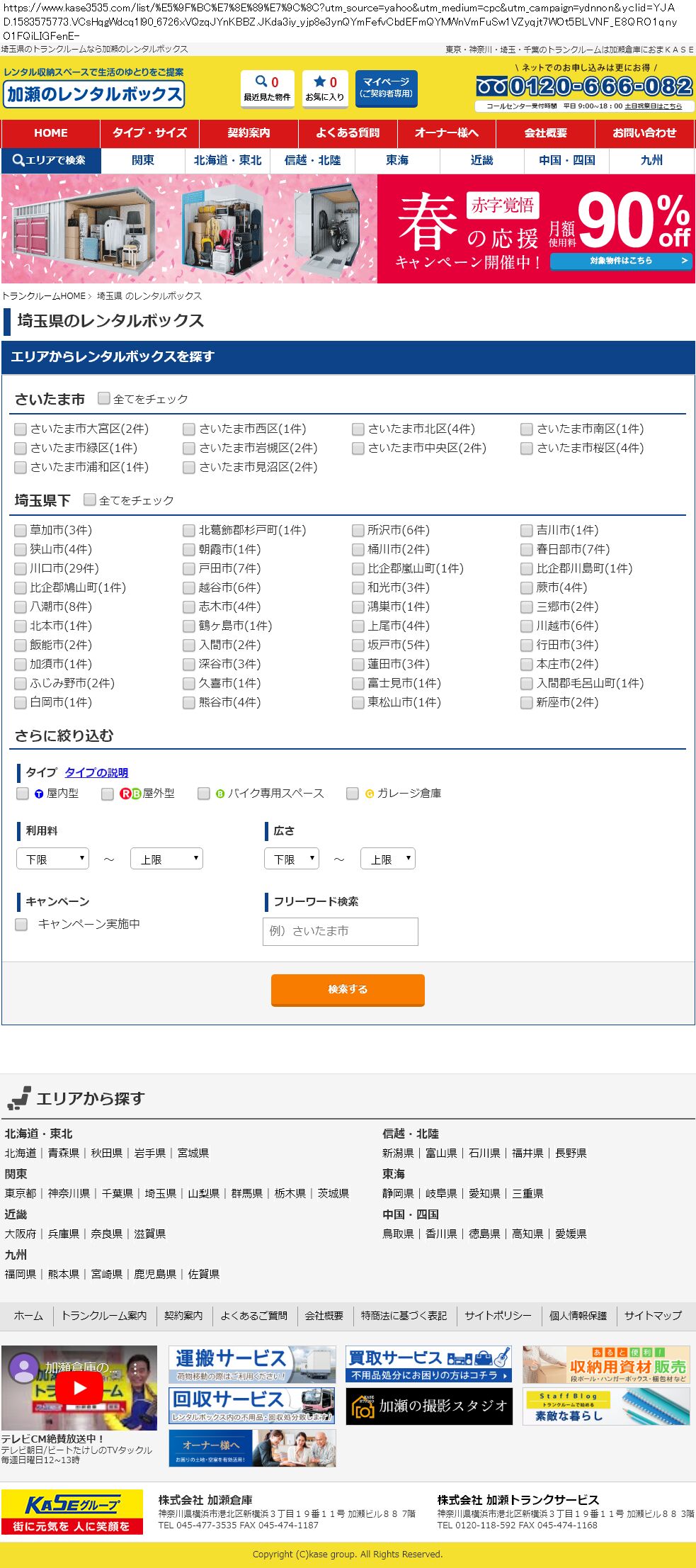Check the さいたま市大宮区 checkbox

click(x=21, y=429)
